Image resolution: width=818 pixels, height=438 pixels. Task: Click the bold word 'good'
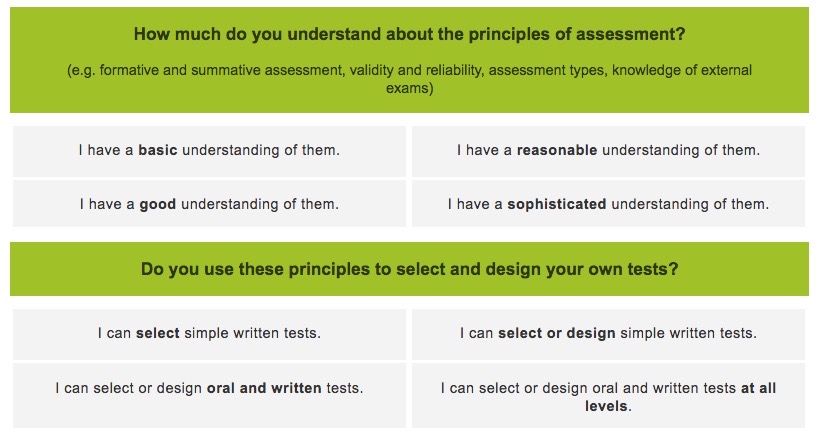(x=158, y=204)
